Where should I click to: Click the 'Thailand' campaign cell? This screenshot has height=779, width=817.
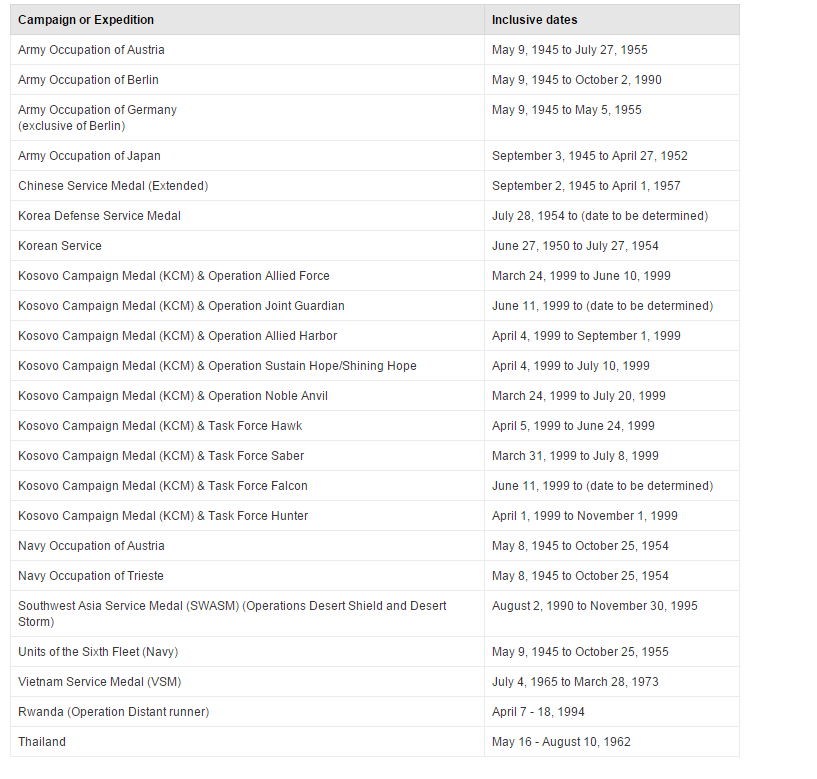tap(42, 742)
